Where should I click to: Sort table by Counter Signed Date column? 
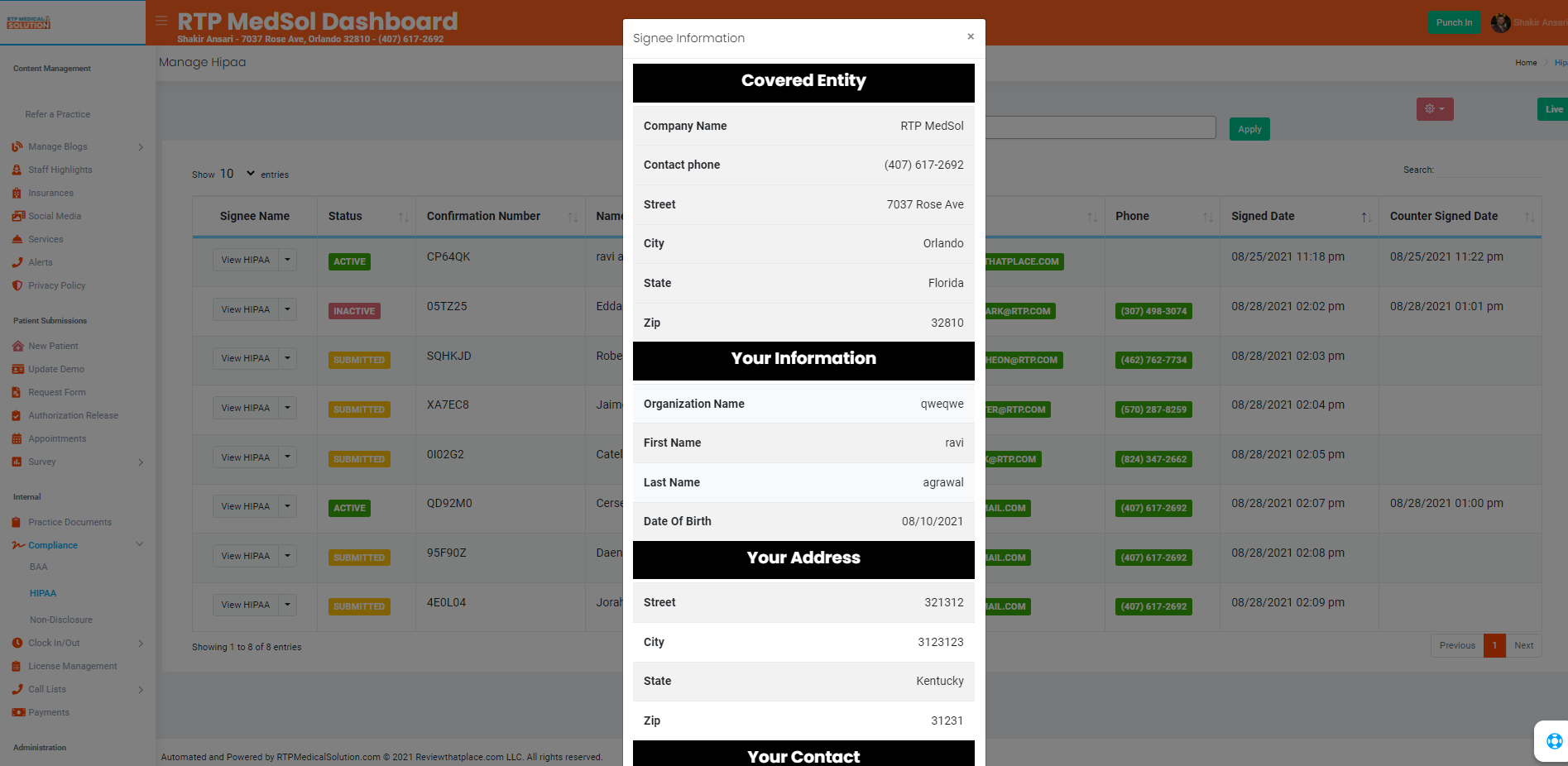1460,216
